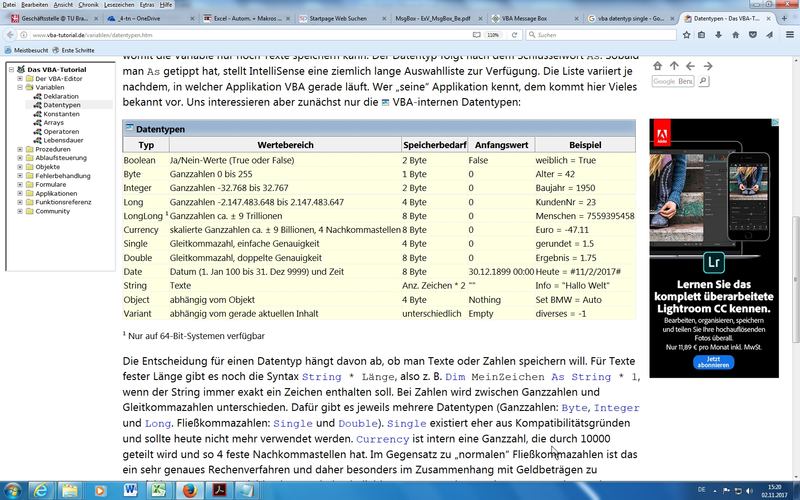
Task: Click the Das VBA-Tutorial root icon
Action: pyautogui.click(x=20, y=68)
